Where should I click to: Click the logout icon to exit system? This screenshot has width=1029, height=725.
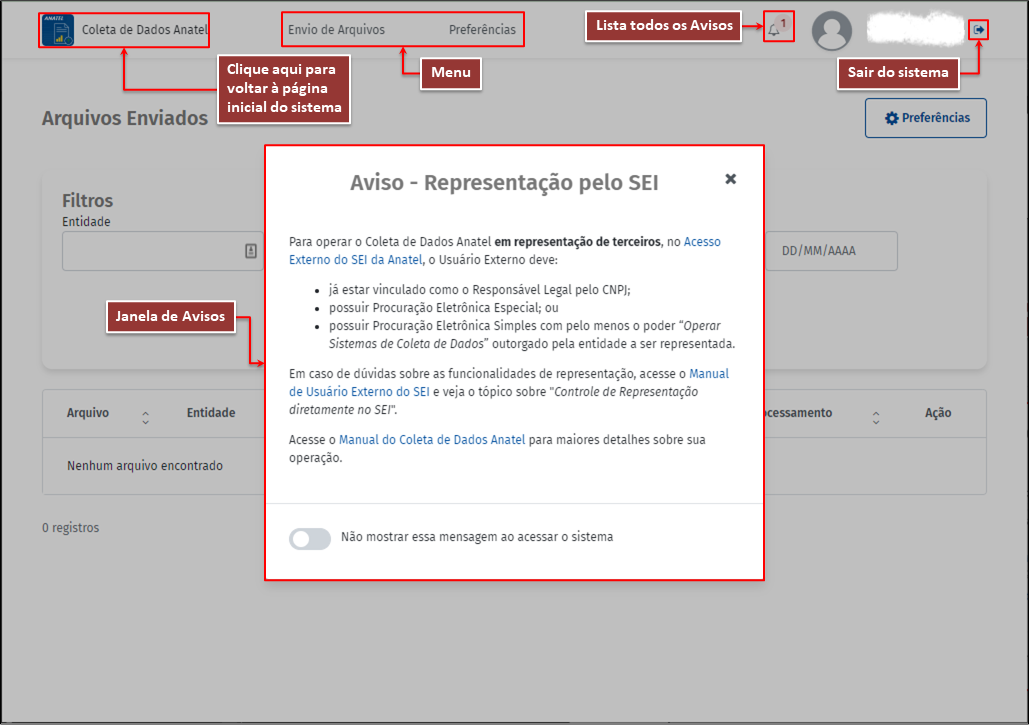[979, 30]
